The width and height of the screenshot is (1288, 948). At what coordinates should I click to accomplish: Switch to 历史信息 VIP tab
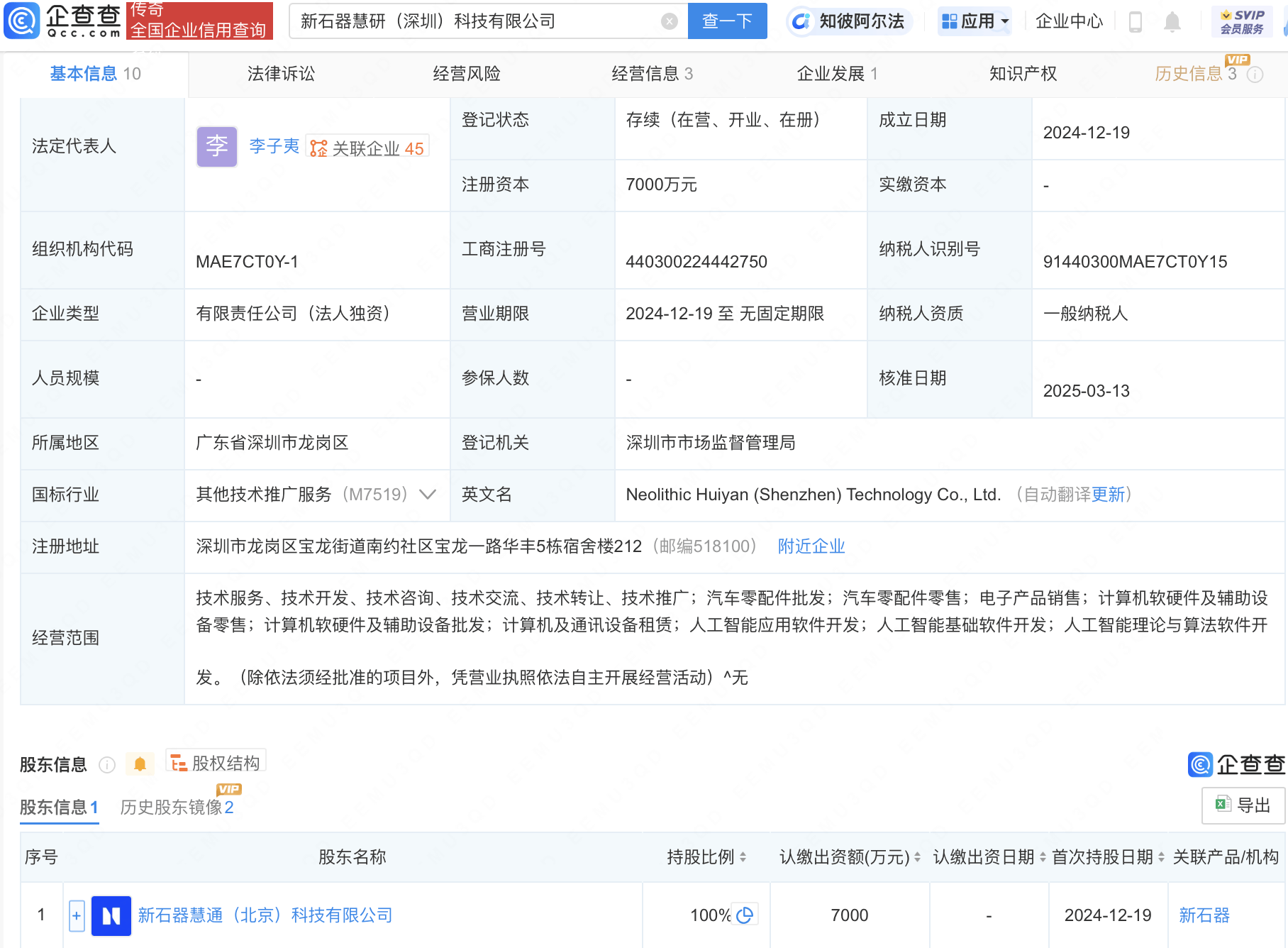coord(1196,74)
